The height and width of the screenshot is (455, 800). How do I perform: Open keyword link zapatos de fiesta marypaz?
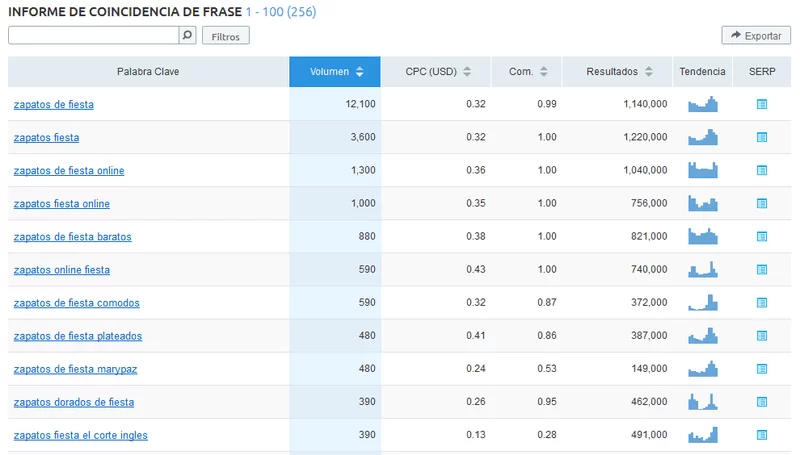click(76, 369)
